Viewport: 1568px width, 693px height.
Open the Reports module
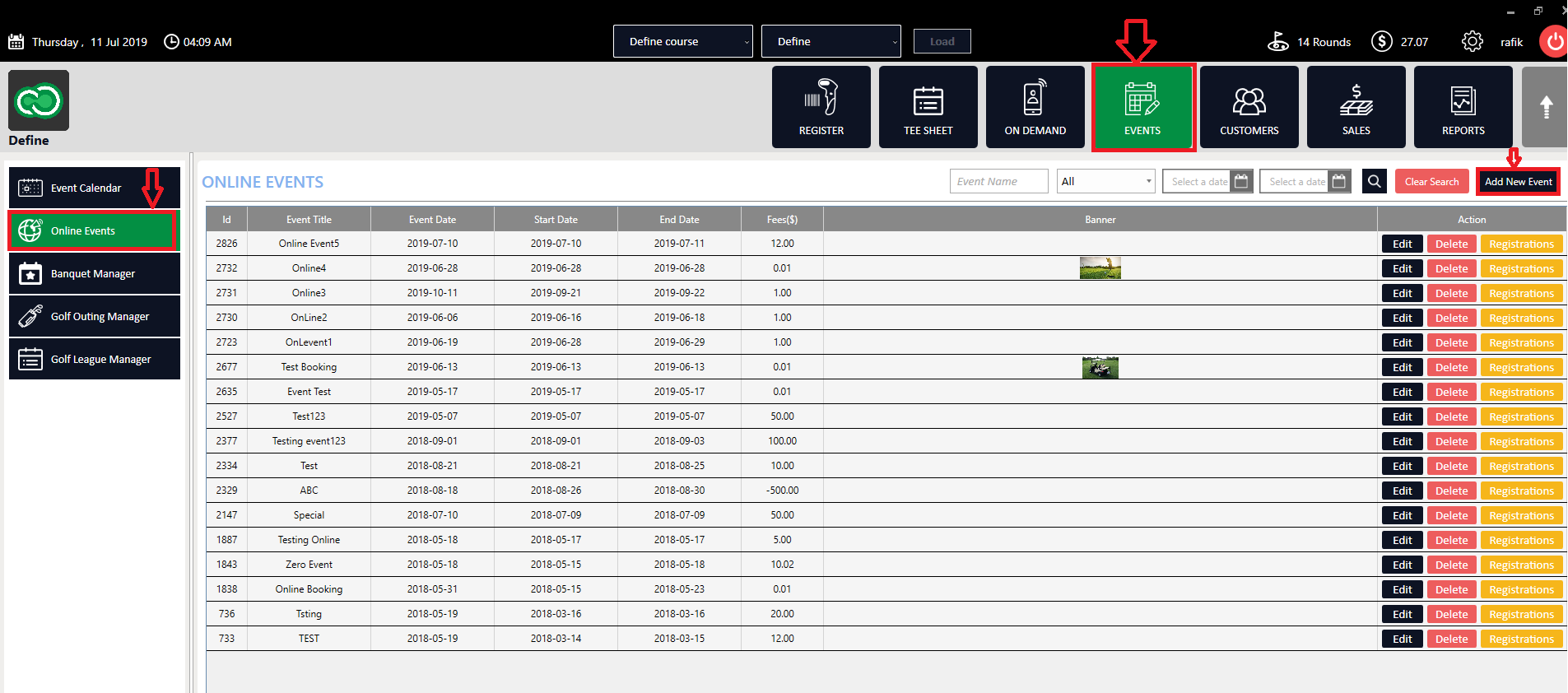[1463, 107]
